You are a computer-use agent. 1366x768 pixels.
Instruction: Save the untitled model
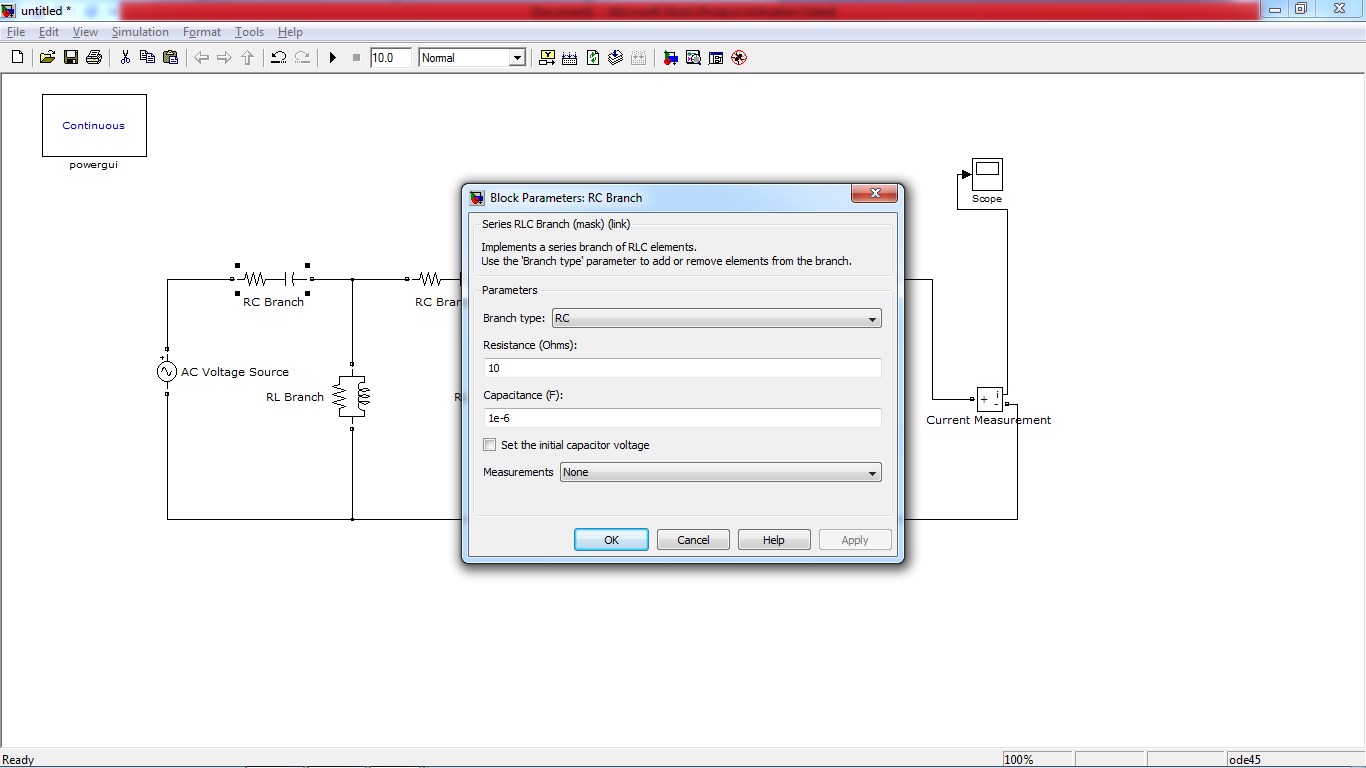pyautogui.click(x=70, y=57)
